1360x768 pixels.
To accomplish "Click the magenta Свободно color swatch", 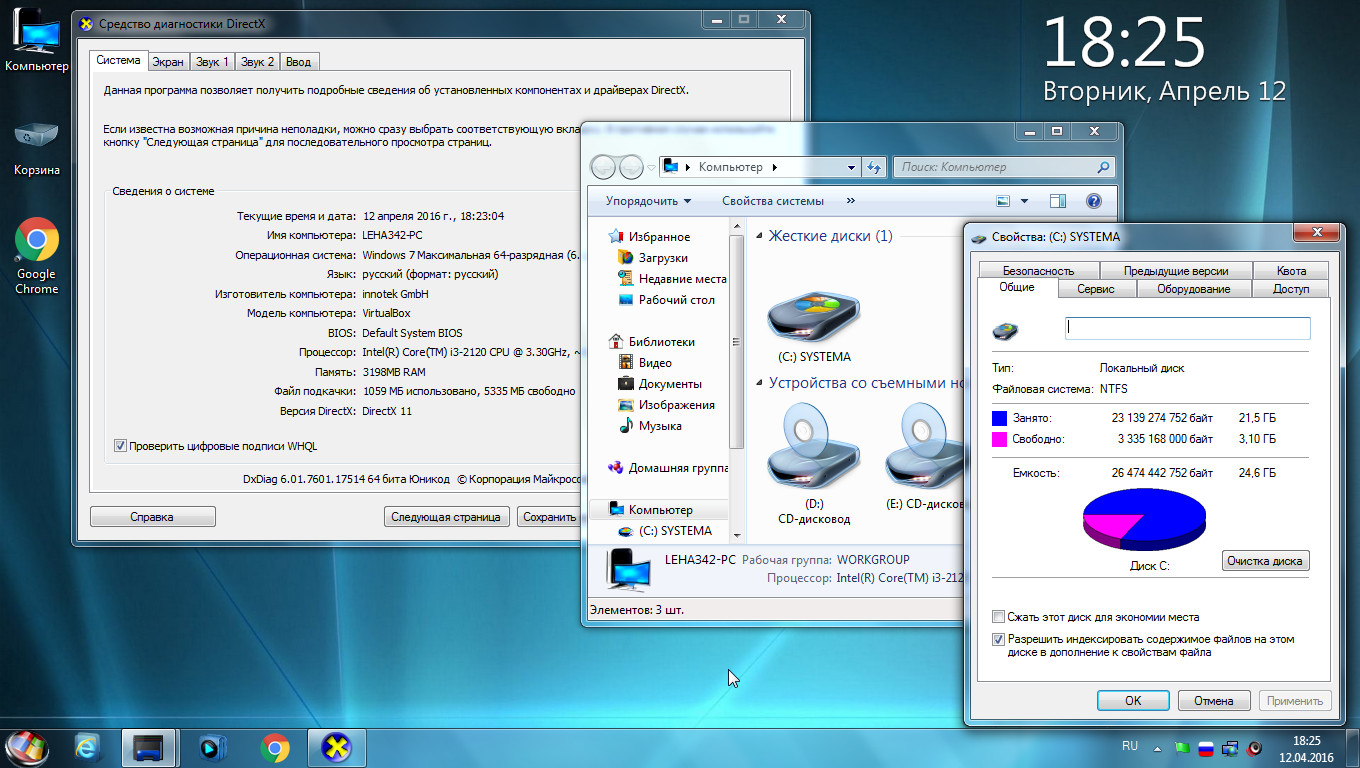I will tap(999, 439).
